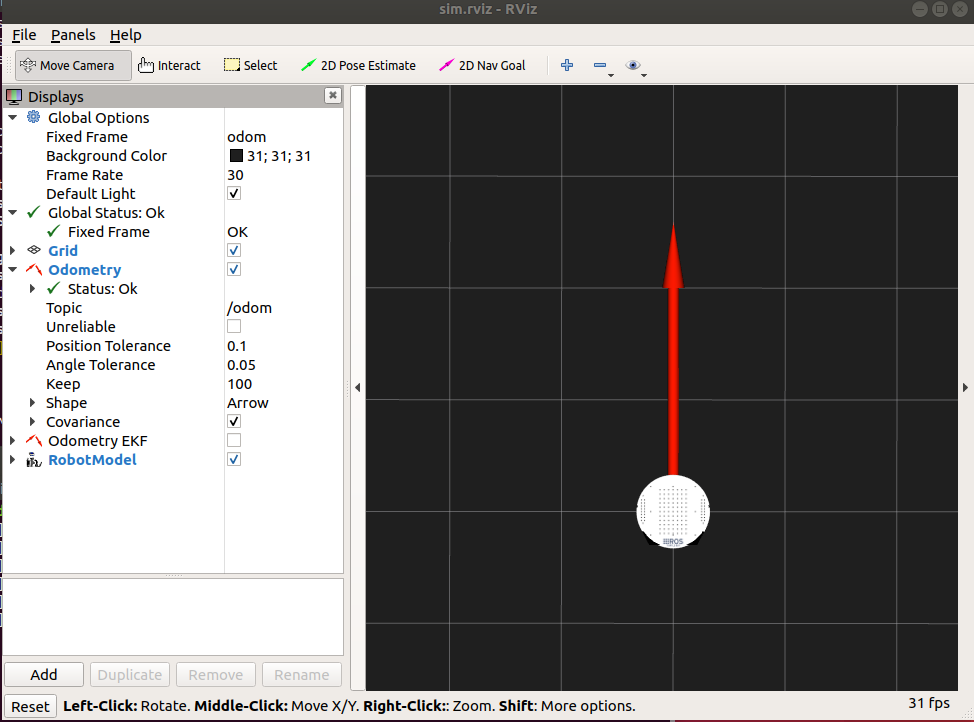Screen dimensions: 974x722
Task: Expand the Covariance settings
Action: pyautogui.click(x=31, y=421)
